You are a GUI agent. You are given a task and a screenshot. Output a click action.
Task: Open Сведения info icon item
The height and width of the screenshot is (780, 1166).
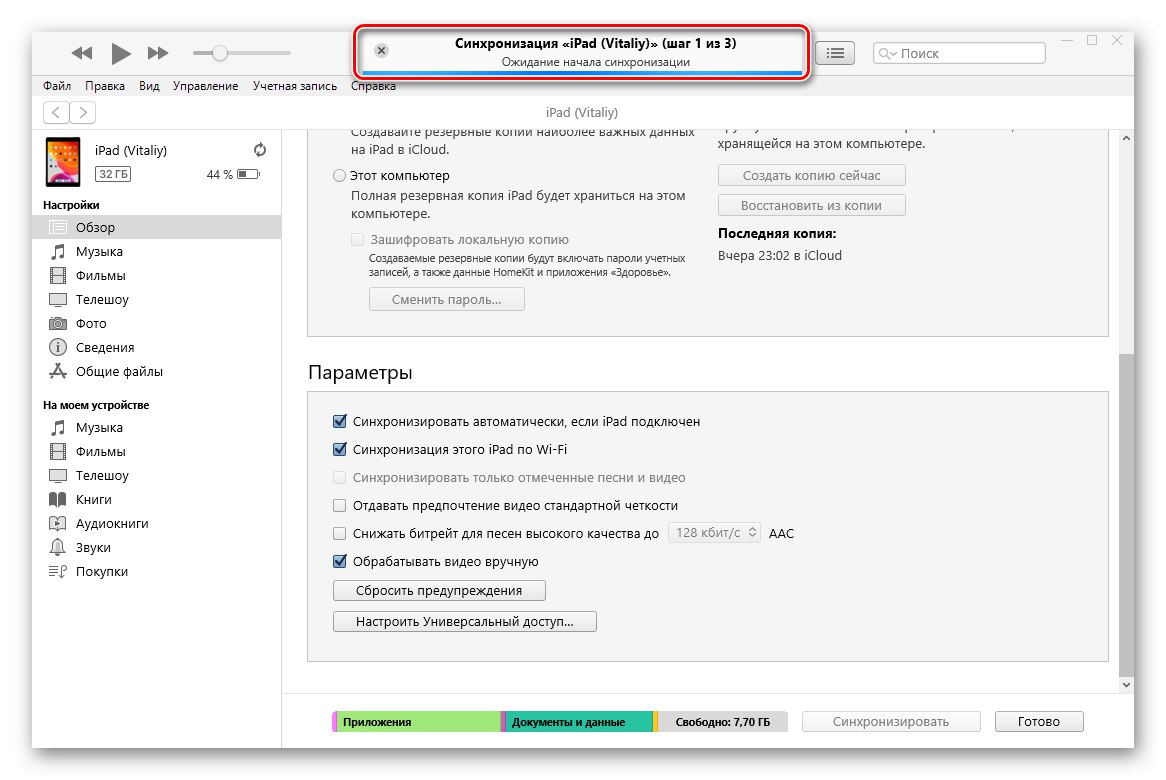(x=156, y=347)
